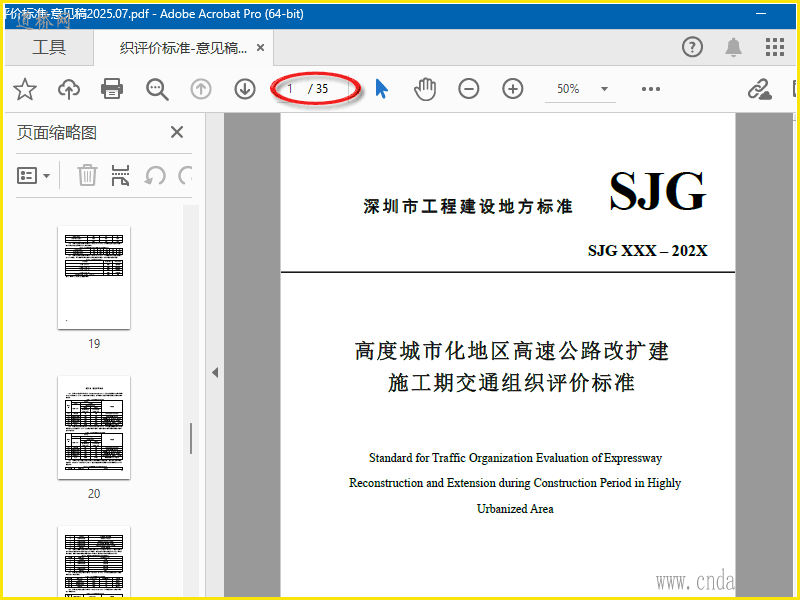Activate the hand pan tool

[x=424, y=89]
